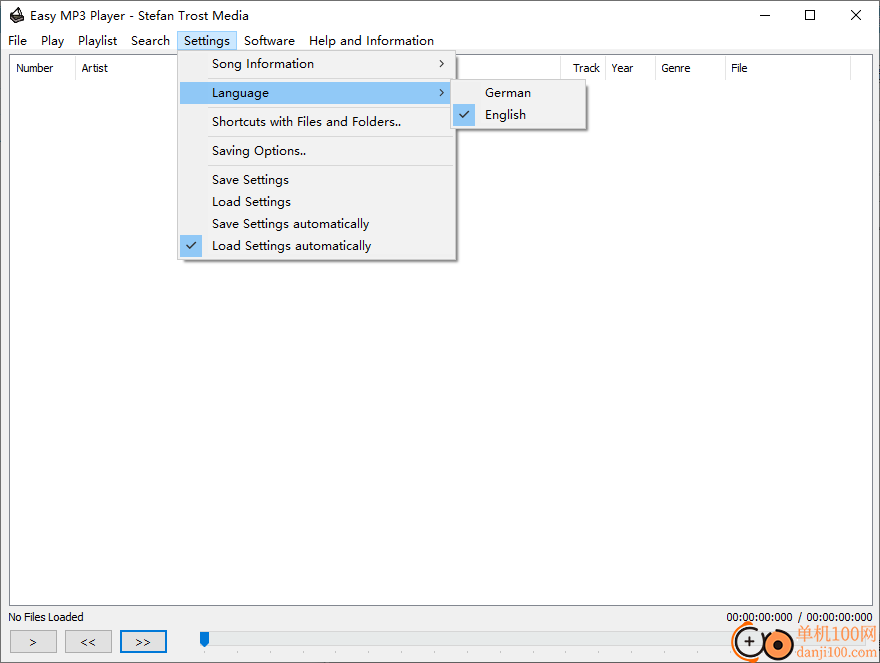Close the Easy MP3 Player window
The image size is (880, 663).
click(x=855, y=15)
